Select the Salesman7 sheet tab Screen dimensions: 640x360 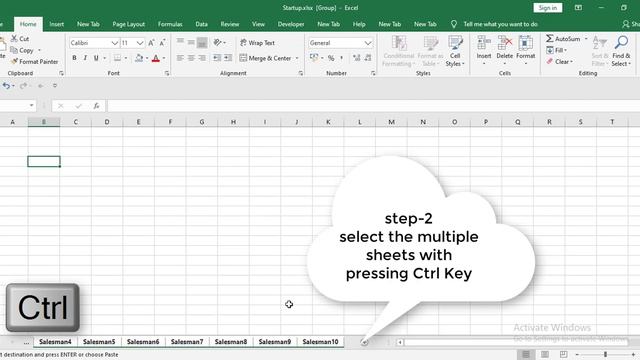pos(187,342)
